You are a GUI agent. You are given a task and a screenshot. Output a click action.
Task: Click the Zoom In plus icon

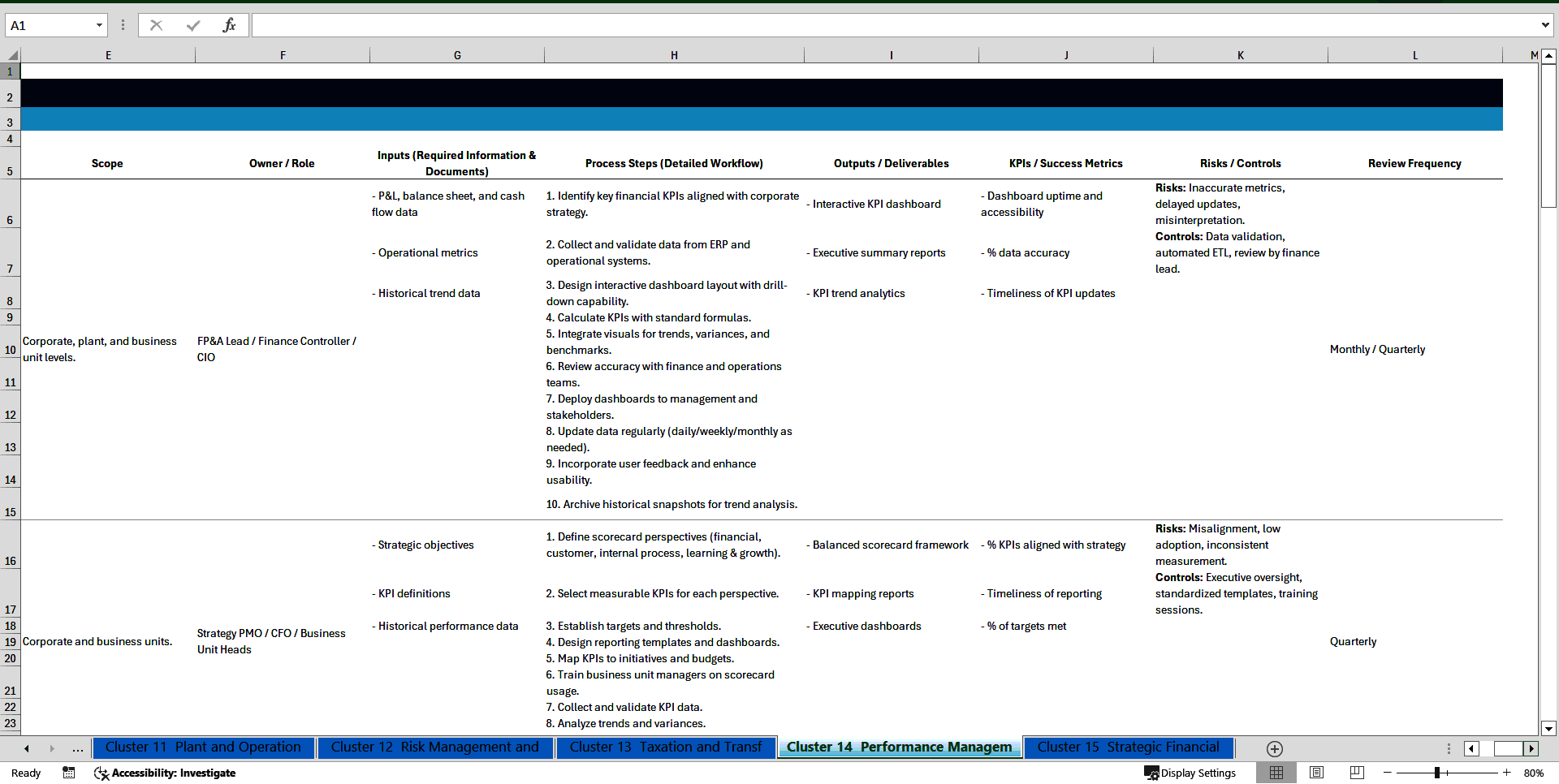point(1506,773)
